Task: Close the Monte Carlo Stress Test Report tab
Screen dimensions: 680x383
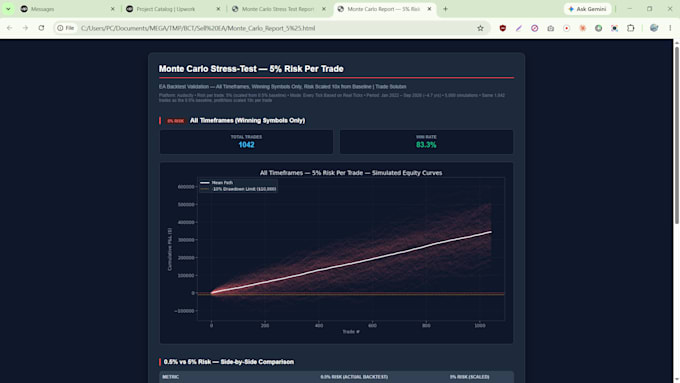Action: tap(324, 9)
